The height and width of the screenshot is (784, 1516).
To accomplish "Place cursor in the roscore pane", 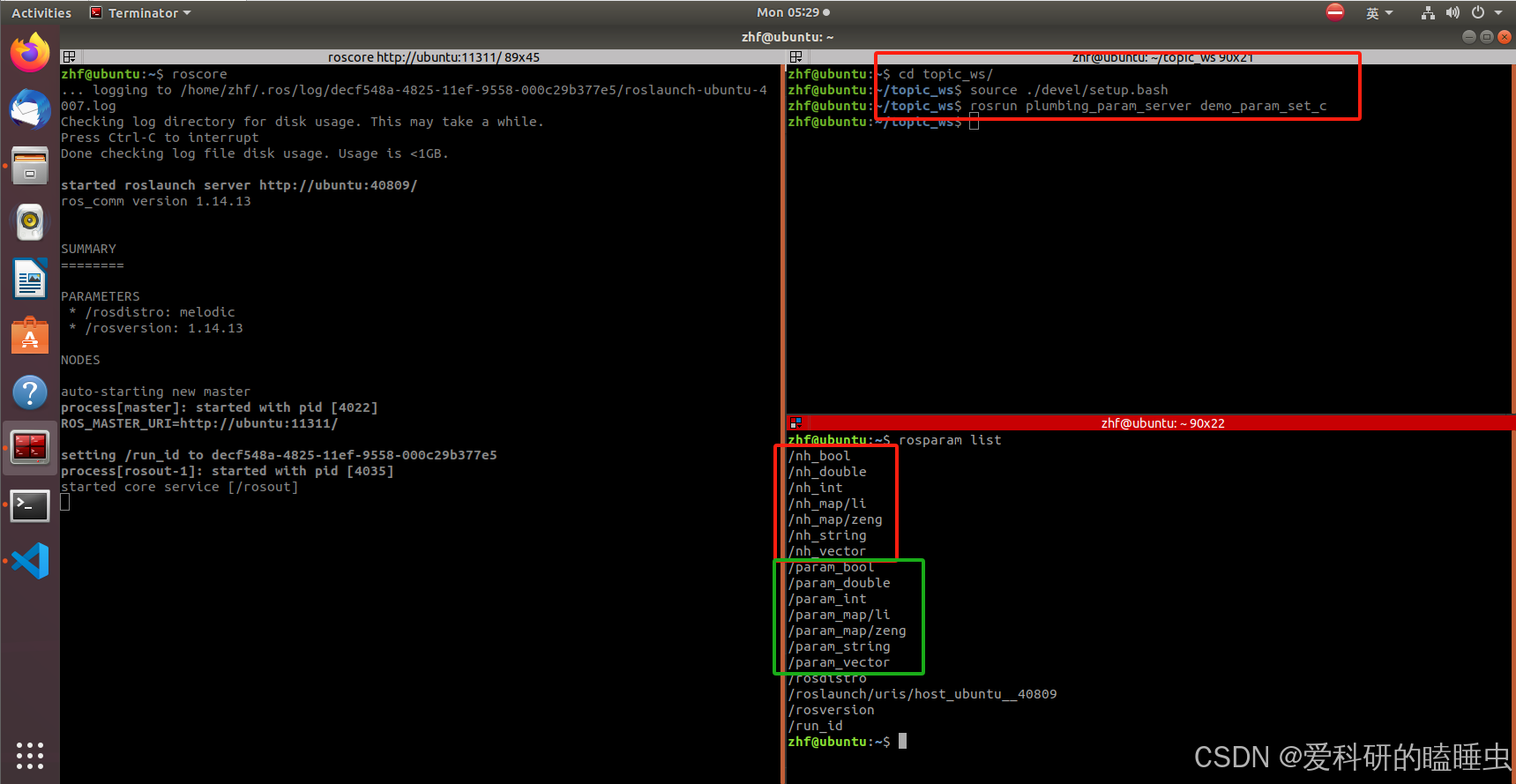I will [x=64, y=503].
